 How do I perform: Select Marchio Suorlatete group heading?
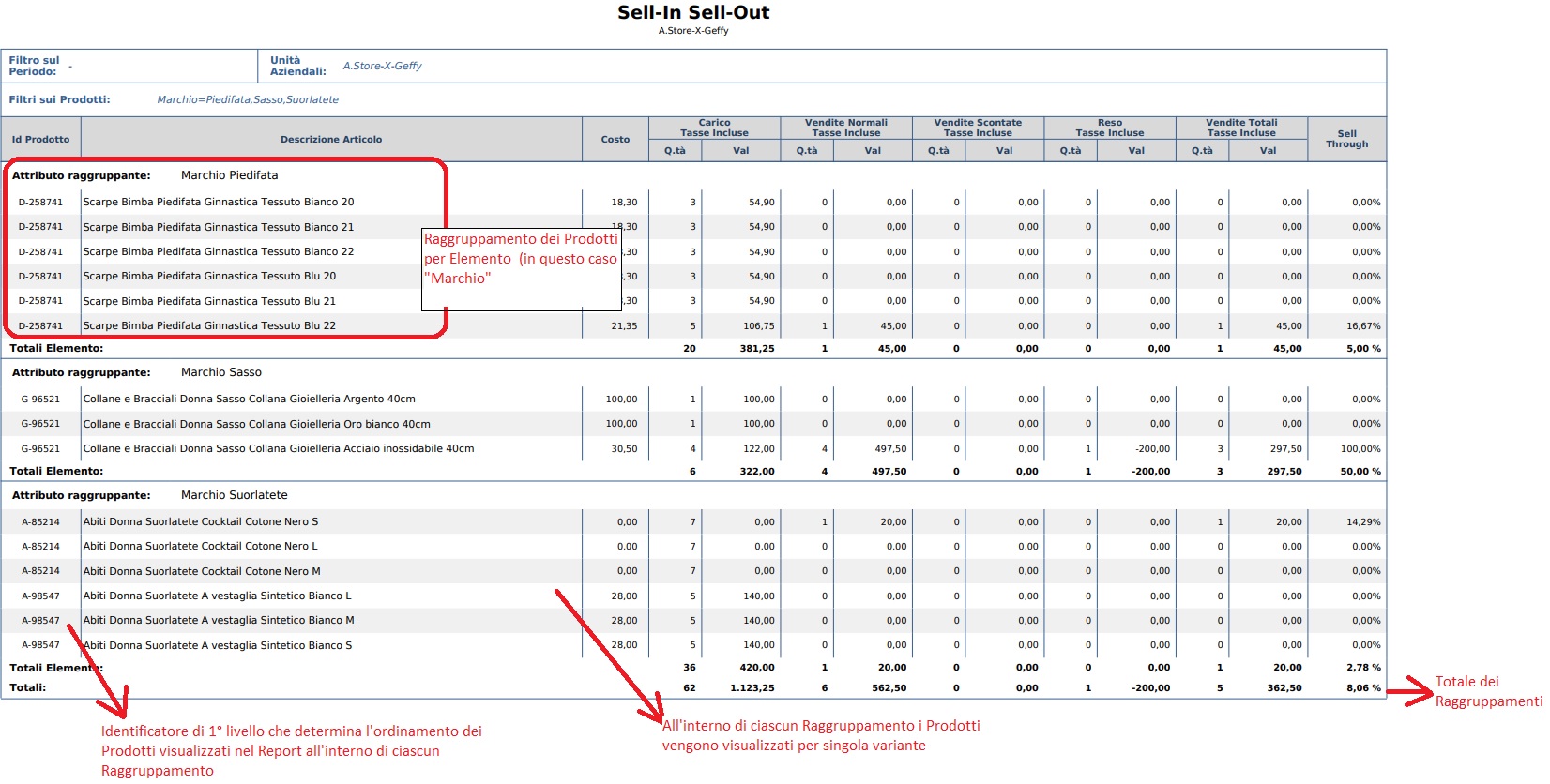[x=235, y=495]
